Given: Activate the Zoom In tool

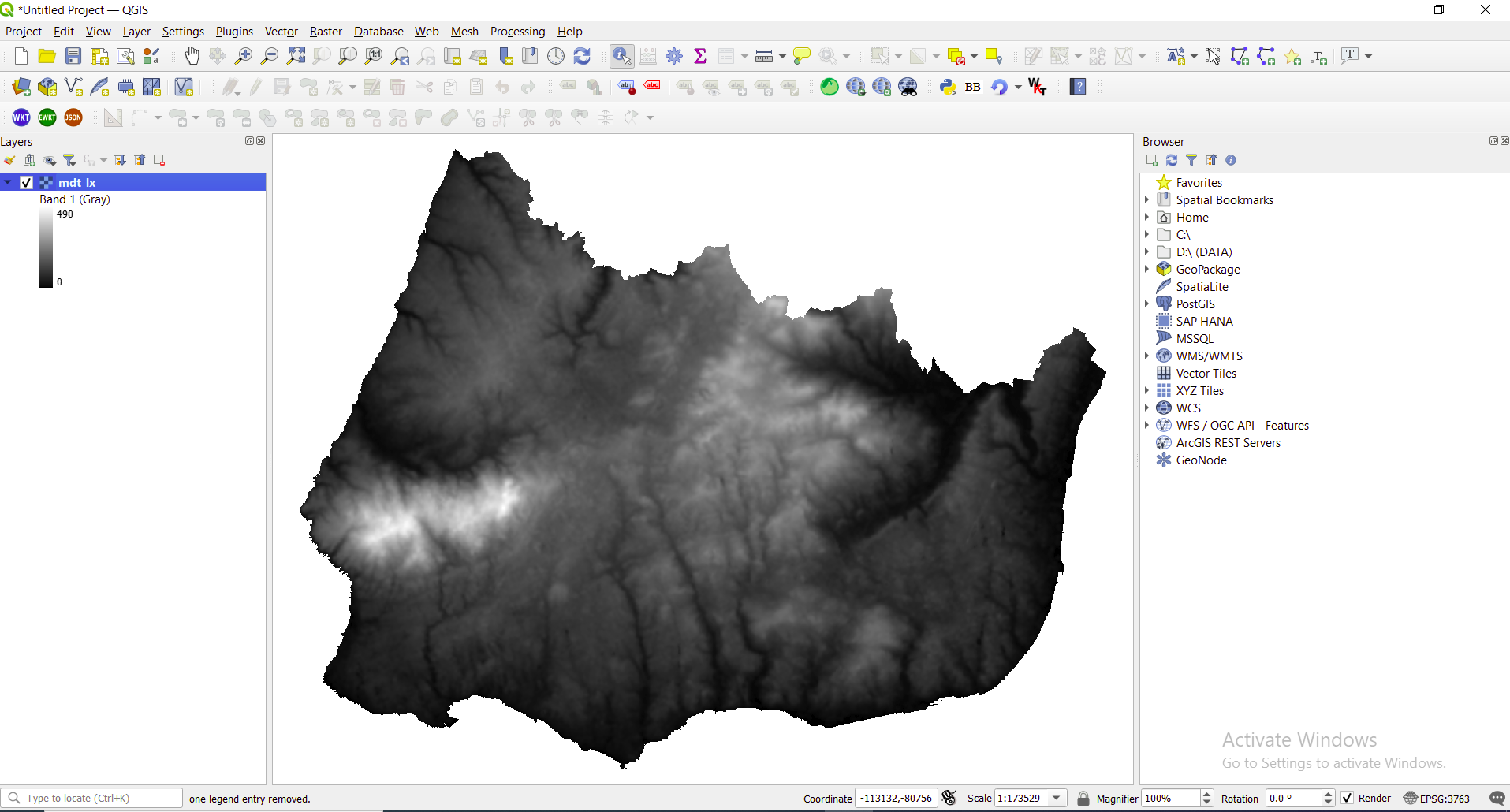Looking at the screenshot, I should (x=243, y=56).
